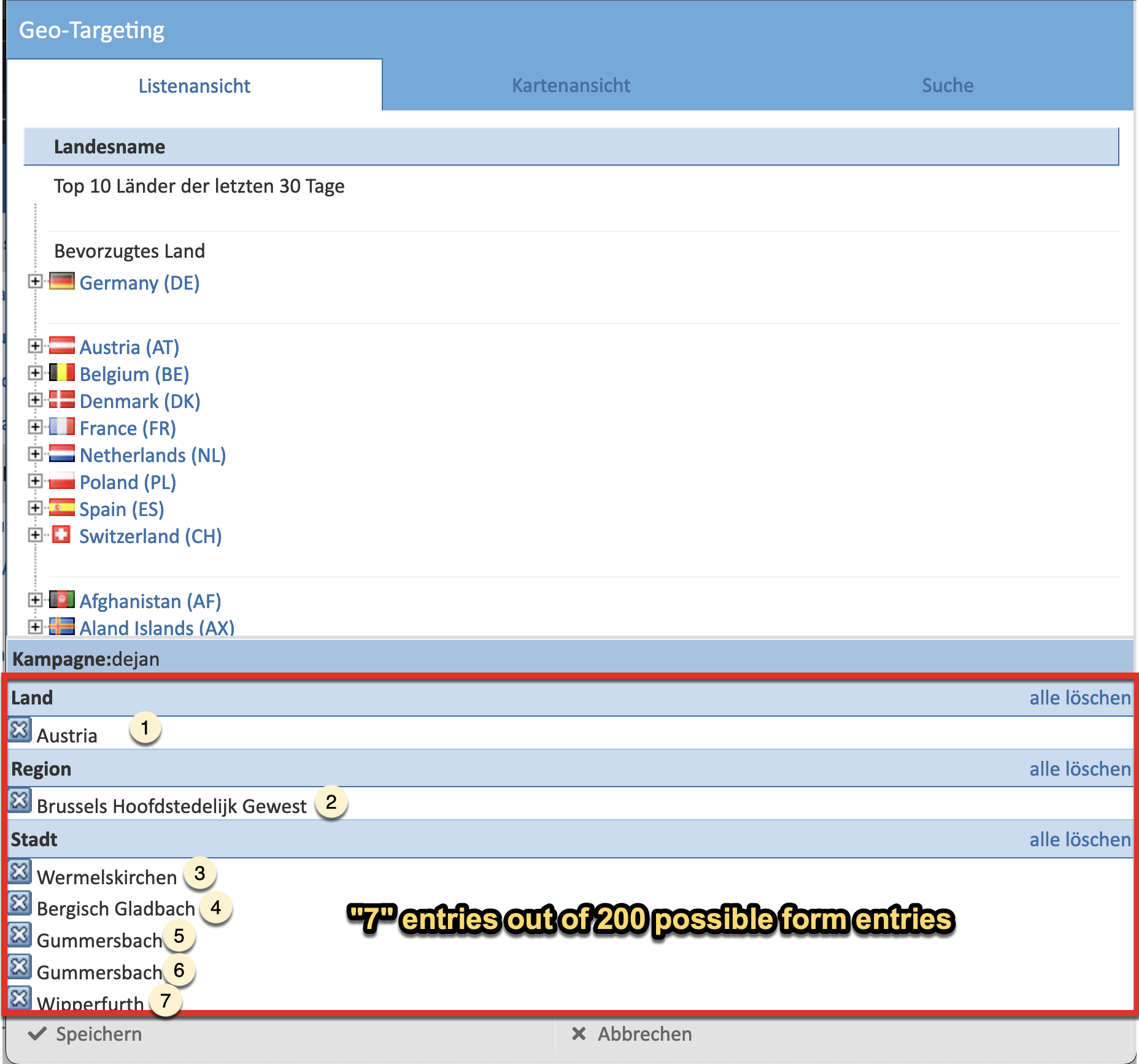This screenshot has width=1139, height=1064.
Task: Select the Poland (PL) country link
Action: click(x=128, y=482)
